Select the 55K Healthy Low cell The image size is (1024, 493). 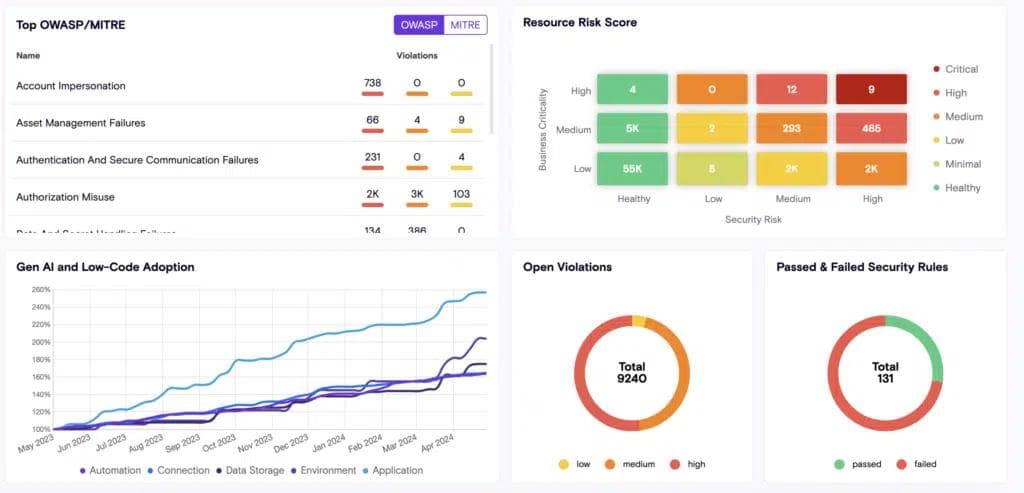click(634, 169)
